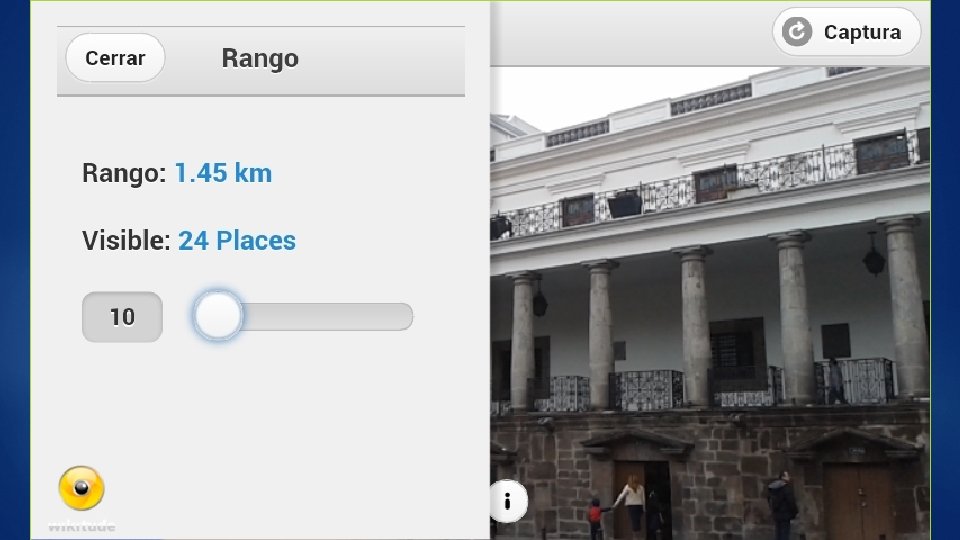
Task: Click the "Rango:" label text
Action: click(124, 173)
